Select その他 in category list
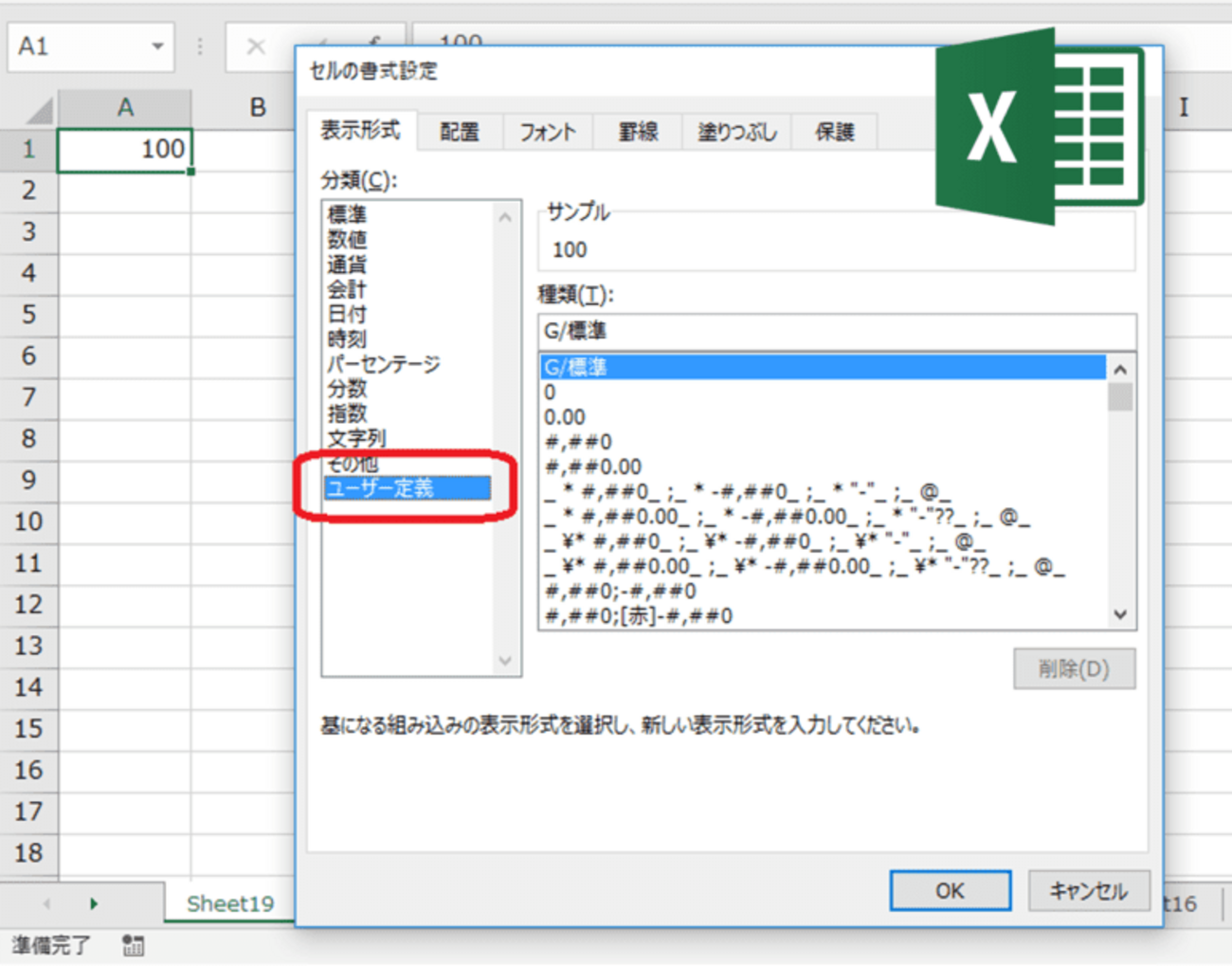1232x966 pixels. [353, 464]
